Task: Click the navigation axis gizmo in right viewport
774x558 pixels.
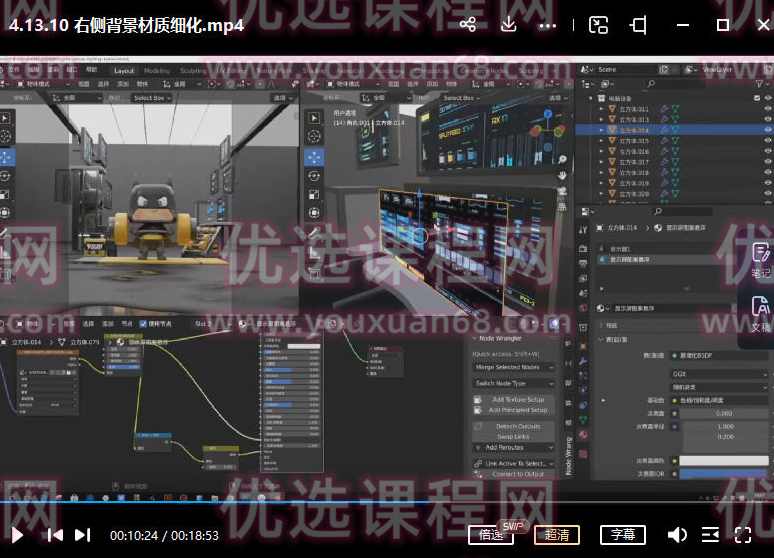Action: point(547,129)
